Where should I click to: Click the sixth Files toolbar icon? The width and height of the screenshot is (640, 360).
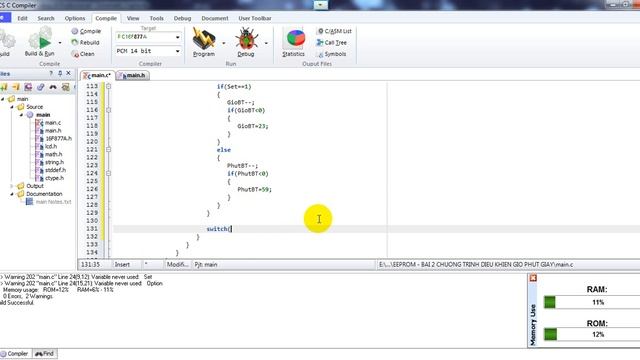point(65,87)
